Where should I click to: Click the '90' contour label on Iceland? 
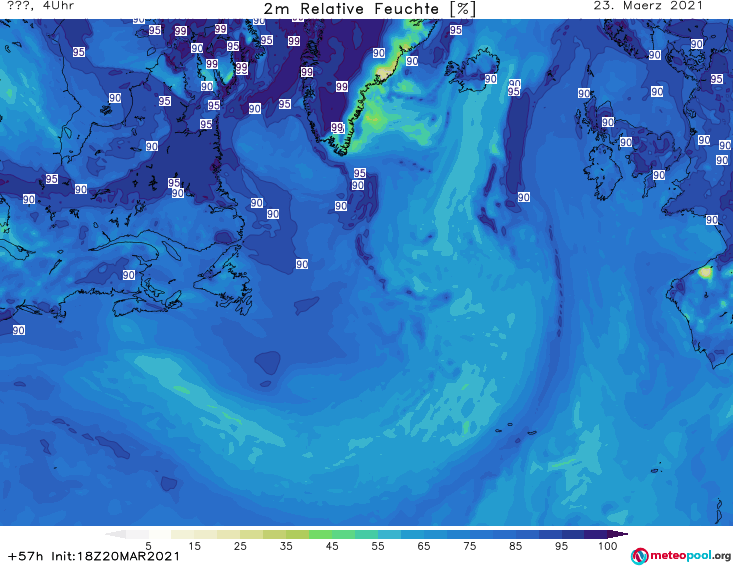point(490,79)
